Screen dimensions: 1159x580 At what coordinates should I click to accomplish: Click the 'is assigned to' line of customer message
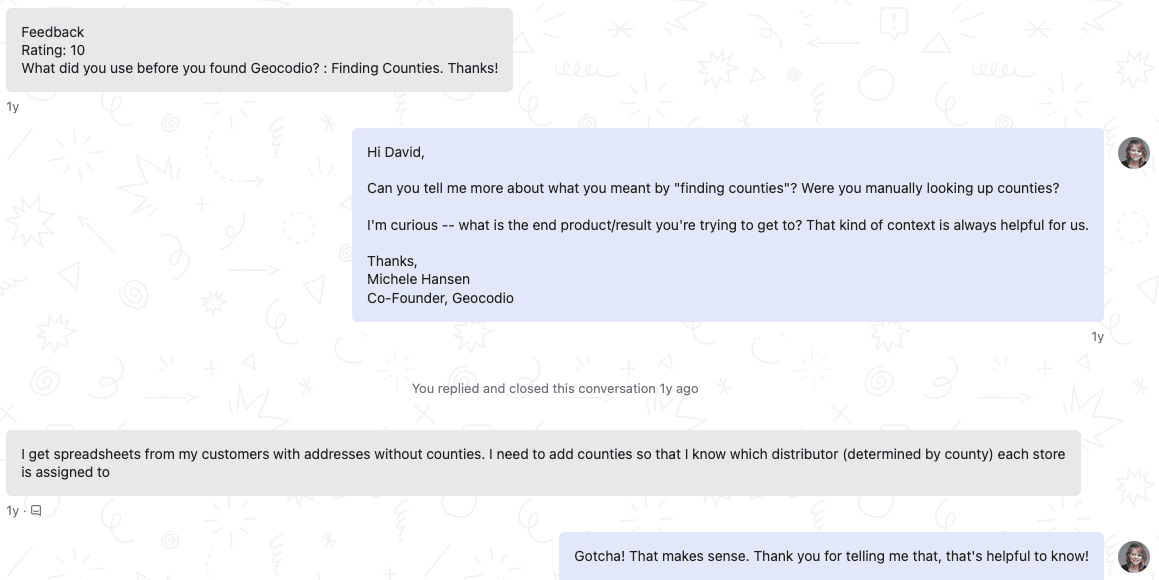click(x=66, y=472)
